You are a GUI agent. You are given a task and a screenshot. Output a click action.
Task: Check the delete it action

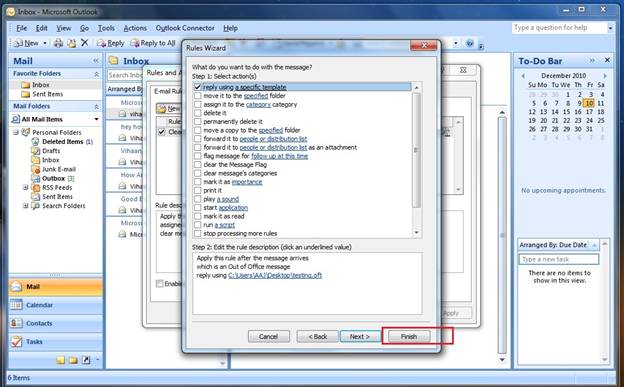[197, 113]
